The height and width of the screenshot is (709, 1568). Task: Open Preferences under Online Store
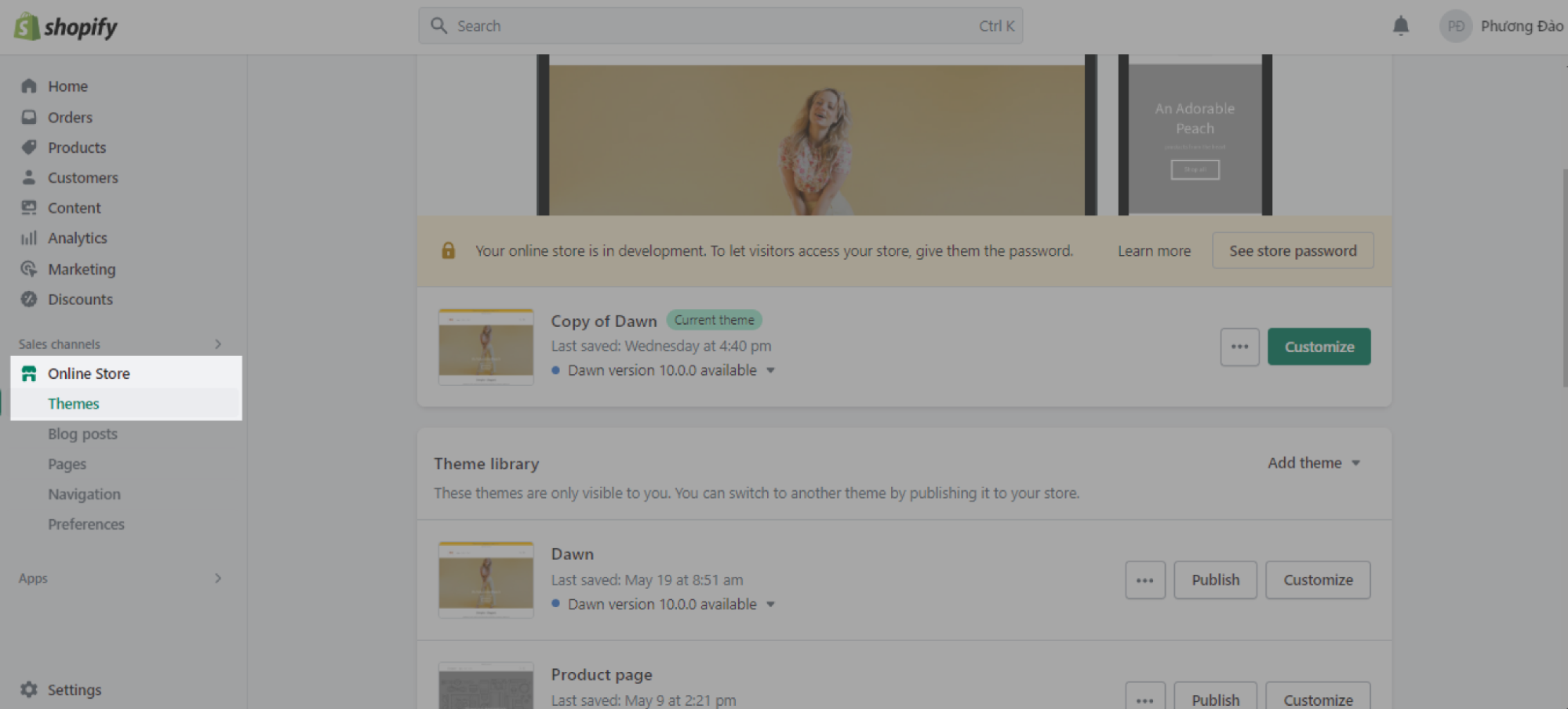(86, 524)
